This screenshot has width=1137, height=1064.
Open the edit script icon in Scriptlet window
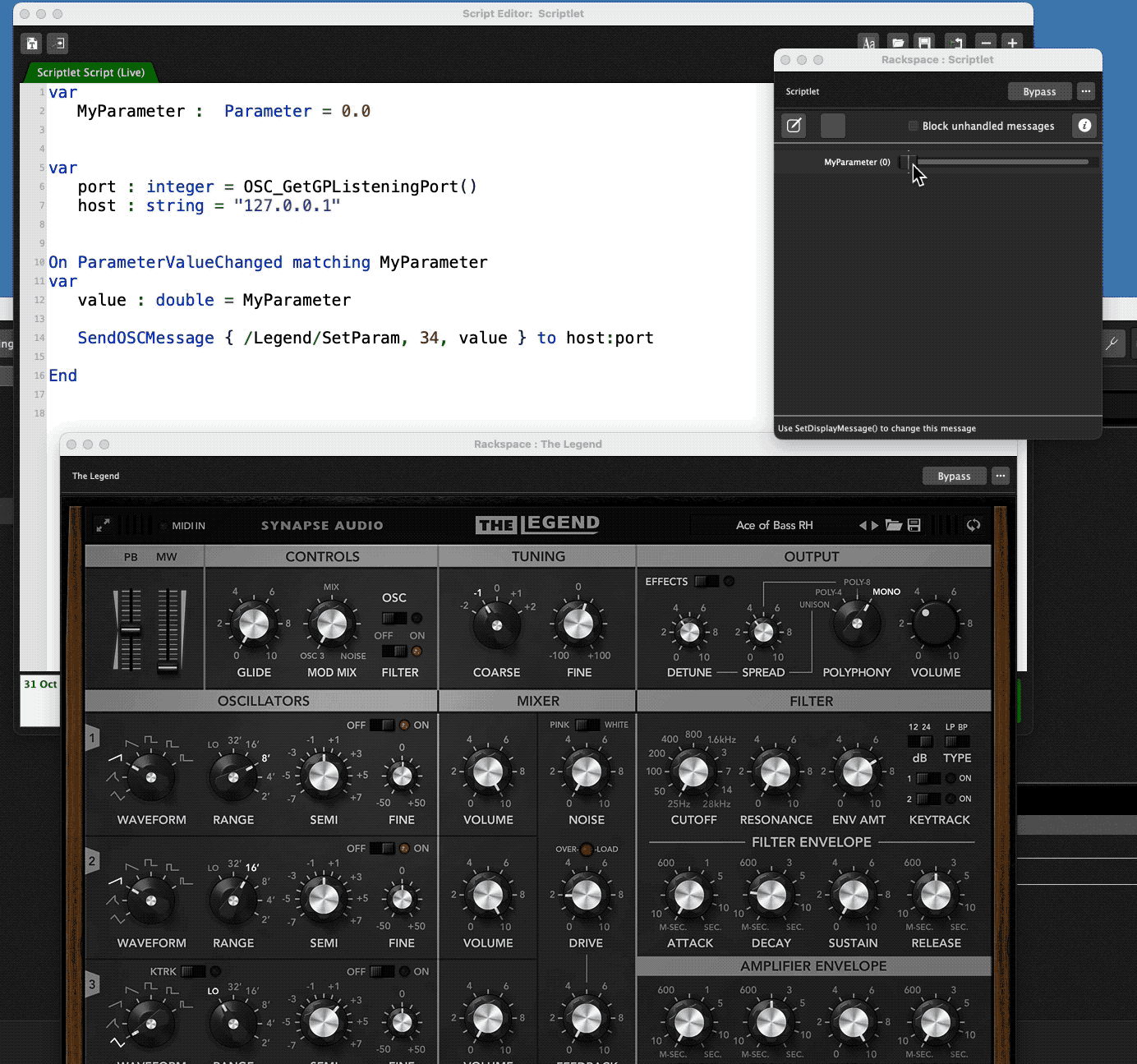click(794, 126)
